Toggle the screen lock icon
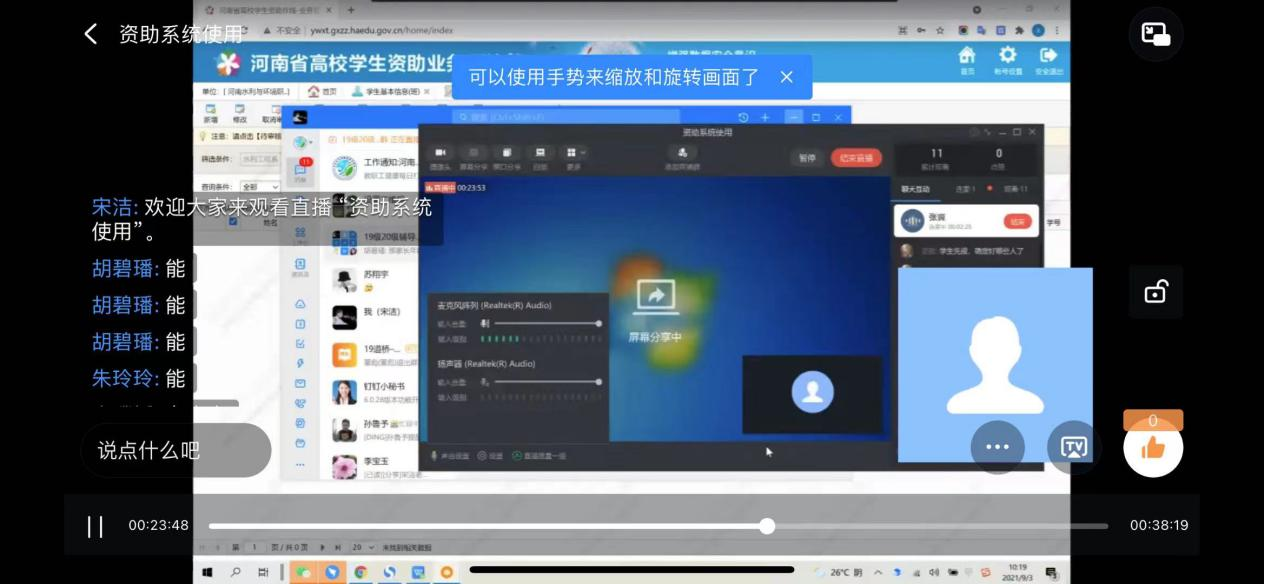Screen dimensions: 1264x584 coord(1155,292)
